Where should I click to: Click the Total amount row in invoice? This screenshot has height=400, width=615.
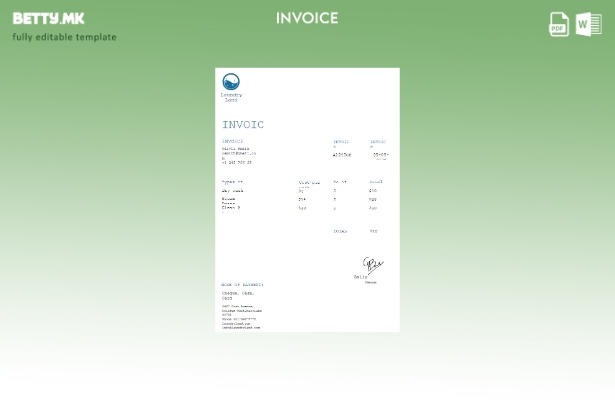(355, 231)
